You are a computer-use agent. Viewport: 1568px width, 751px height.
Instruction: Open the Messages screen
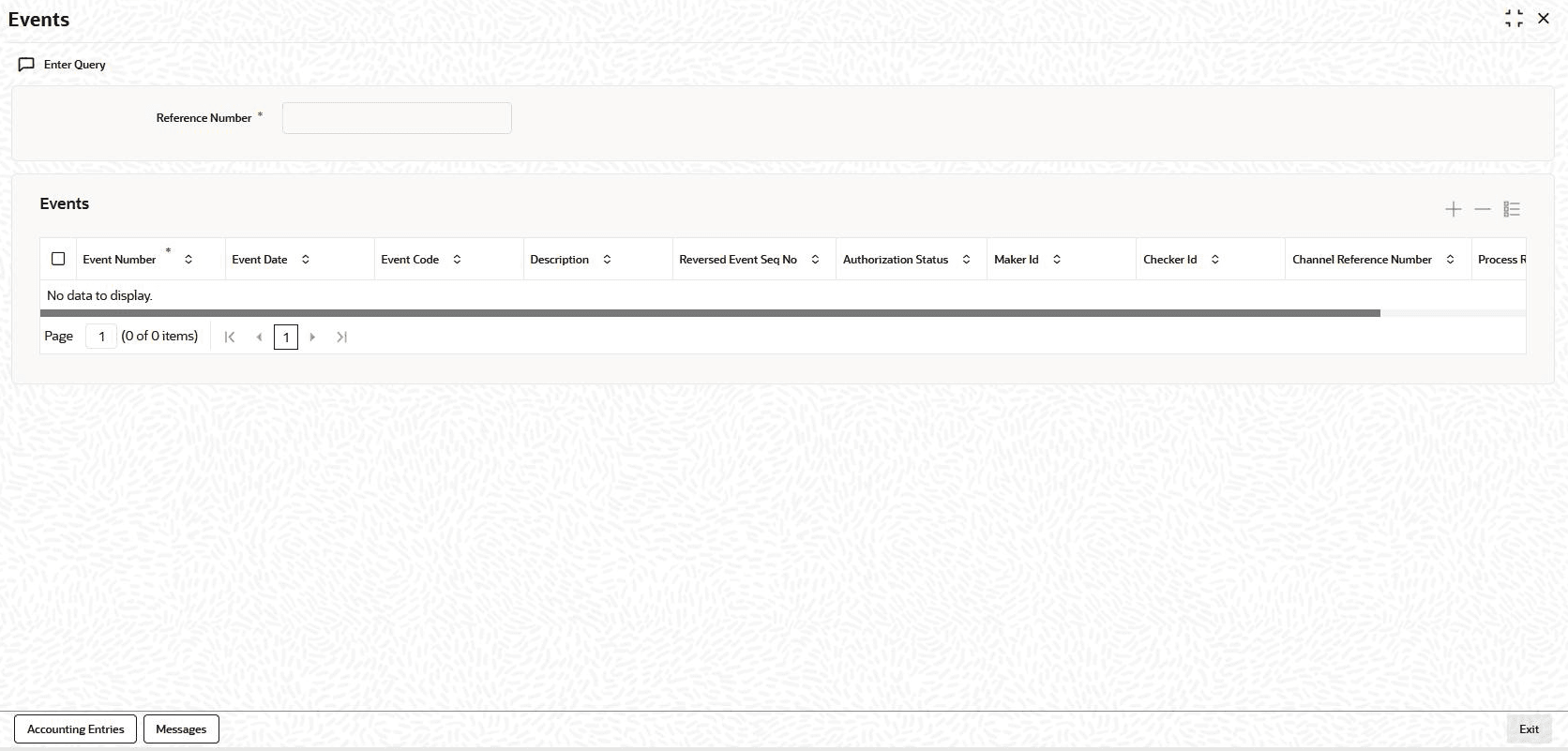(x=181, y=729)
